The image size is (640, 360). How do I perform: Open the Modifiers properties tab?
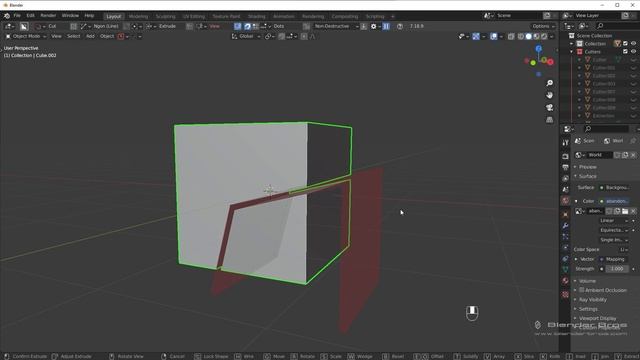coord(565,225)
